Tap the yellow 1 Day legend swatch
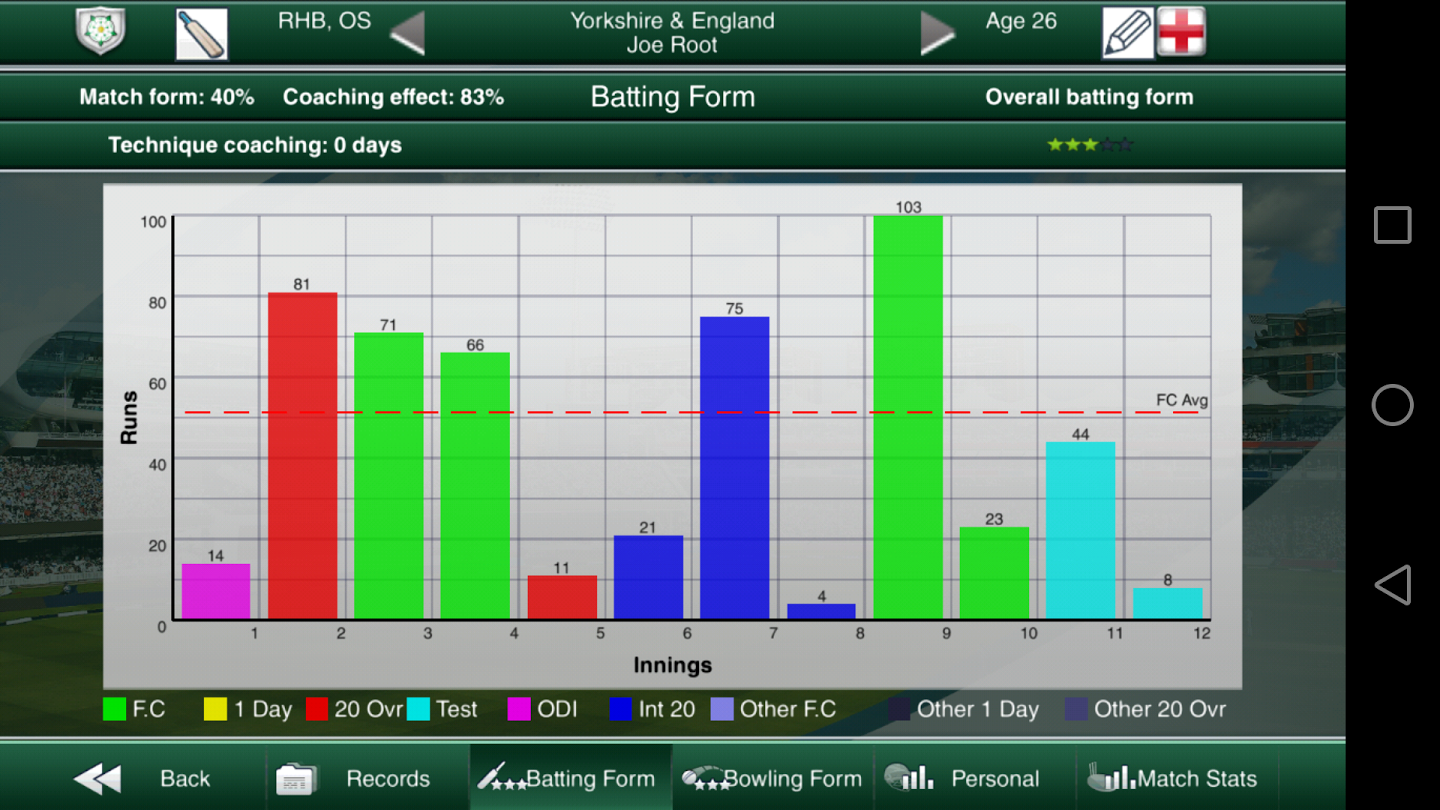This screenshot has height=810, width=1440. (x=215, y=709)
